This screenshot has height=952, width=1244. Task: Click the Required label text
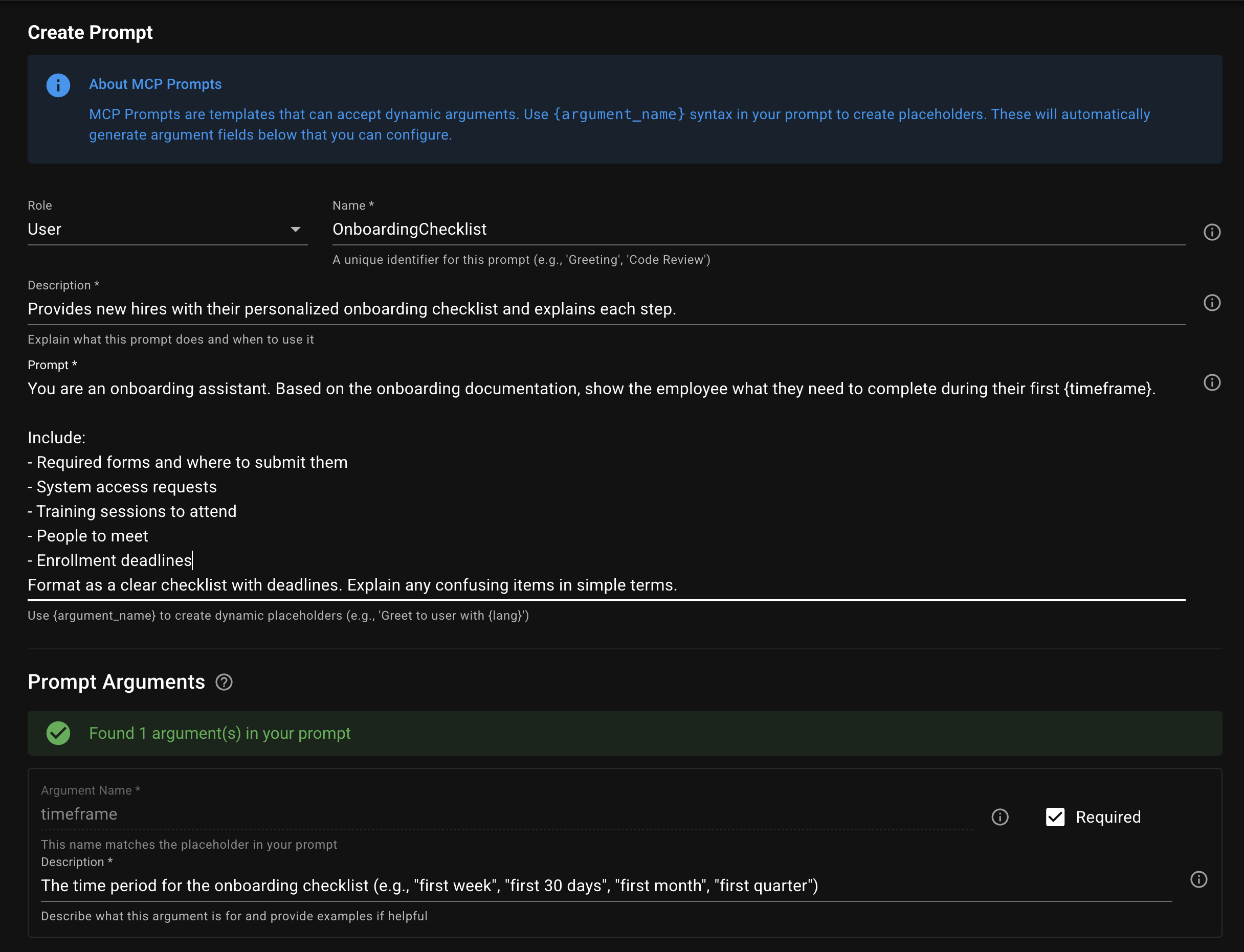(x=1108, y=817)
